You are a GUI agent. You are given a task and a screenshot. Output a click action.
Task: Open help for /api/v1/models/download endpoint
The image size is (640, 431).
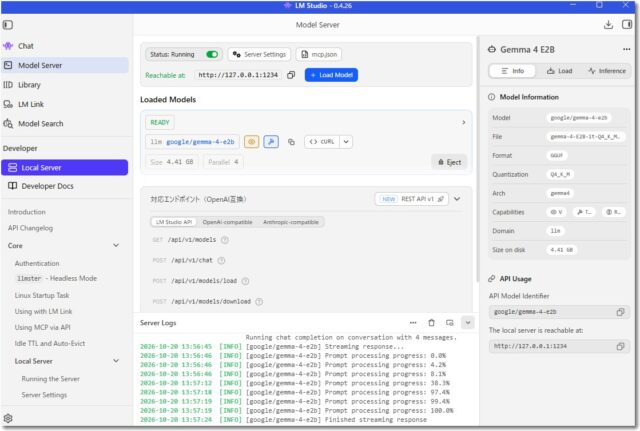tap(259, 302)
